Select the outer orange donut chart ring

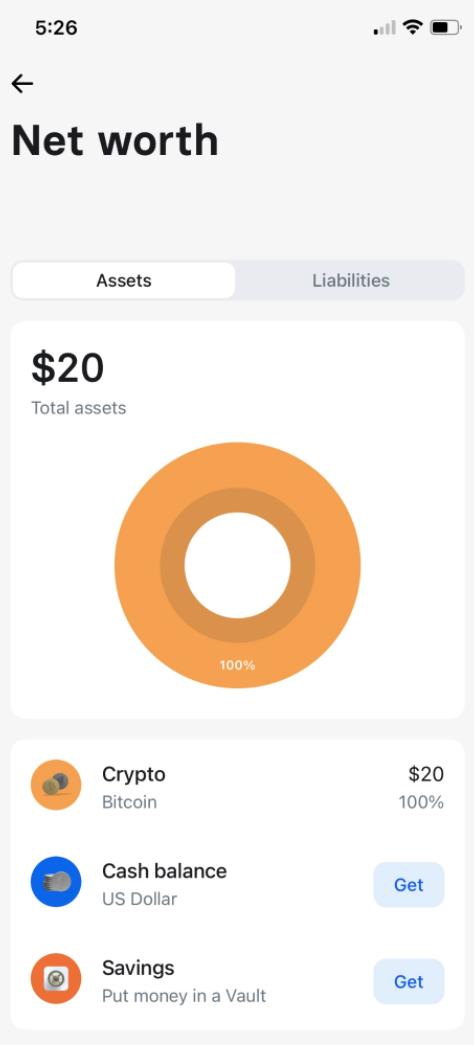click(x=237, y=465)
